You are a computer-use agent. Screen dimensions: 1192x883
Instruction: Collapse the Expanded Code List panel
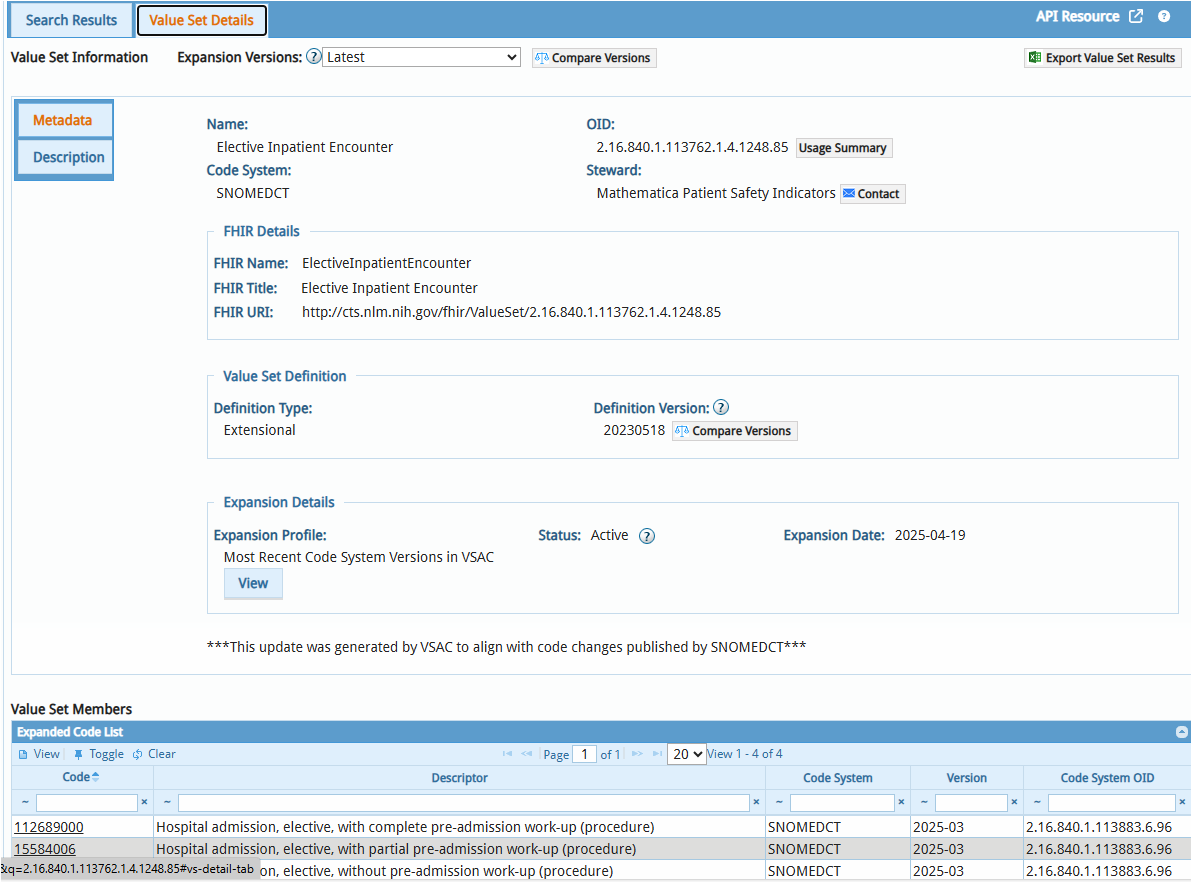pos(1181,732)
